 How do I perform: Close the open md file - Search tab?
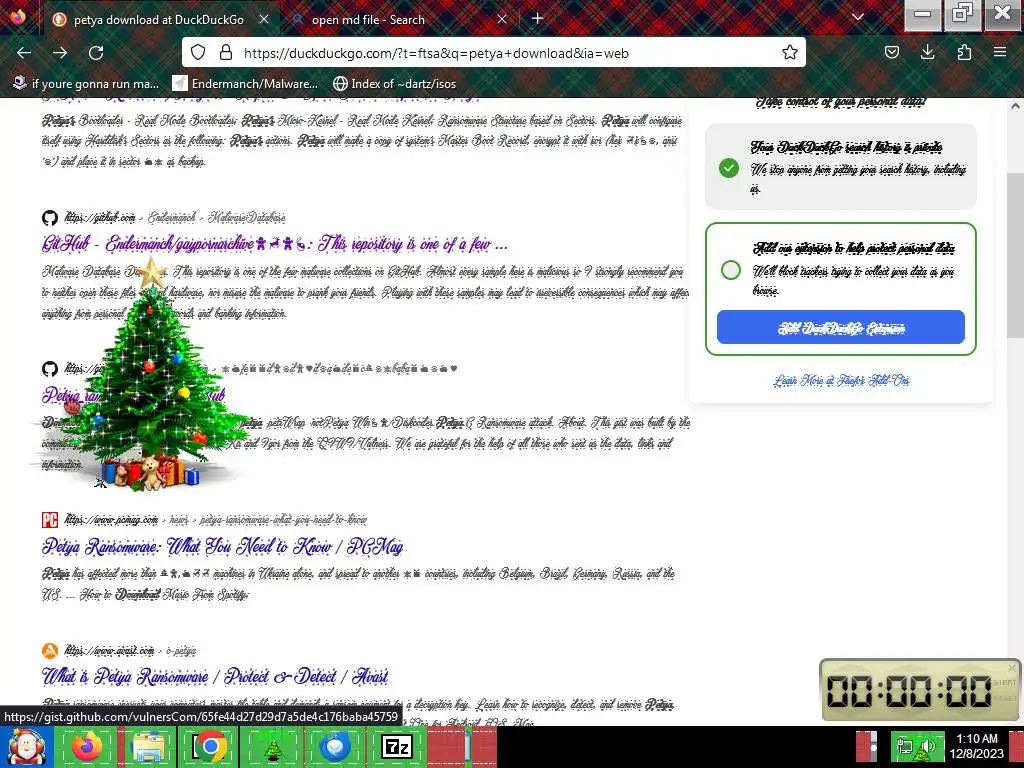click(502, 20)
